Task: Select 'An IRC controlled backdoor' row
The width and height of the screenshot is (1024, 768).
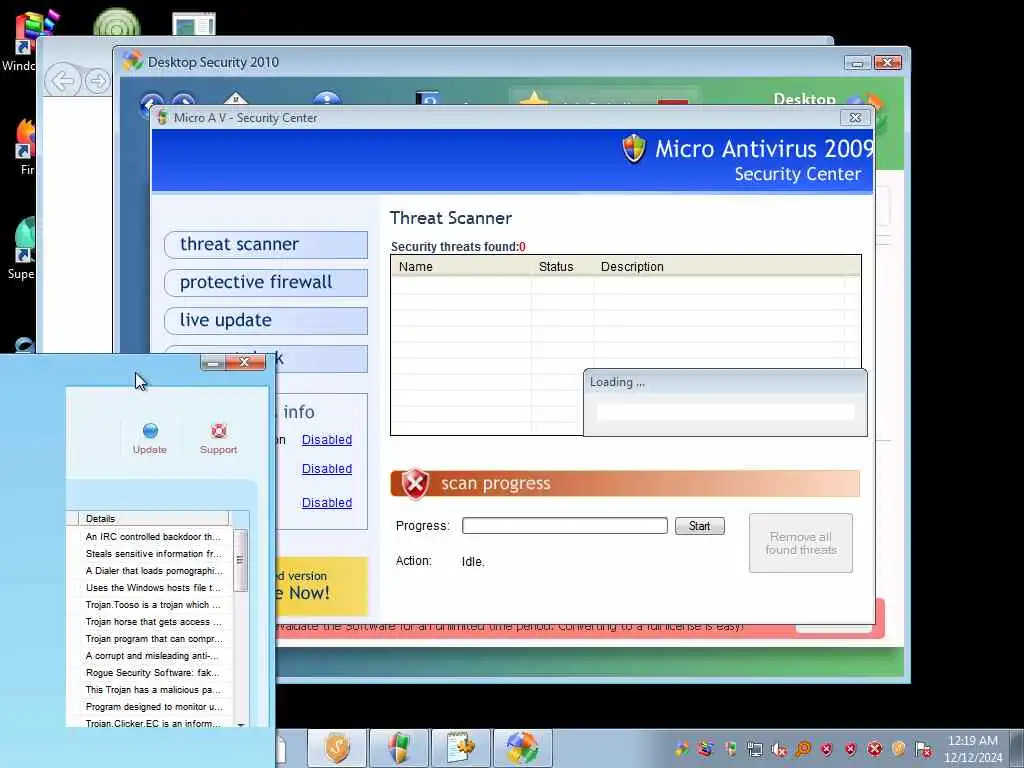Action: [x=153, y=536]
